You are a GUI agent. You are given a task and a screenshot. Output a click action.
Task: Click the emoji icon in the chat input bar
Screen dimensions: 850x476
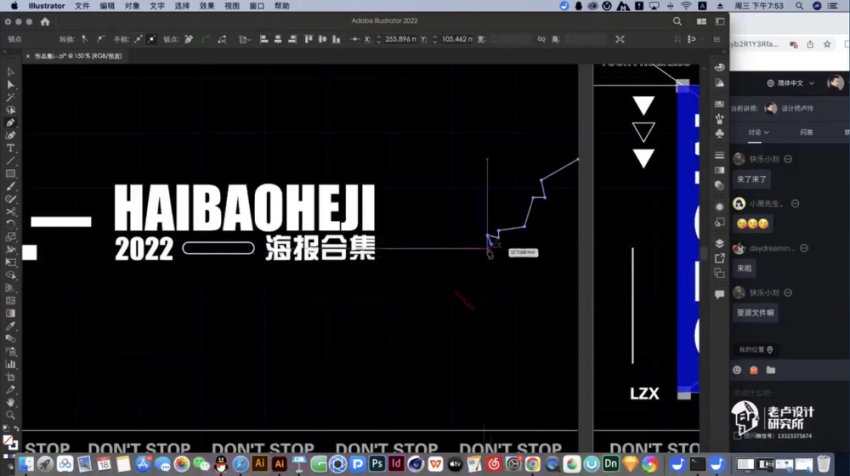[x=737, y=370]
